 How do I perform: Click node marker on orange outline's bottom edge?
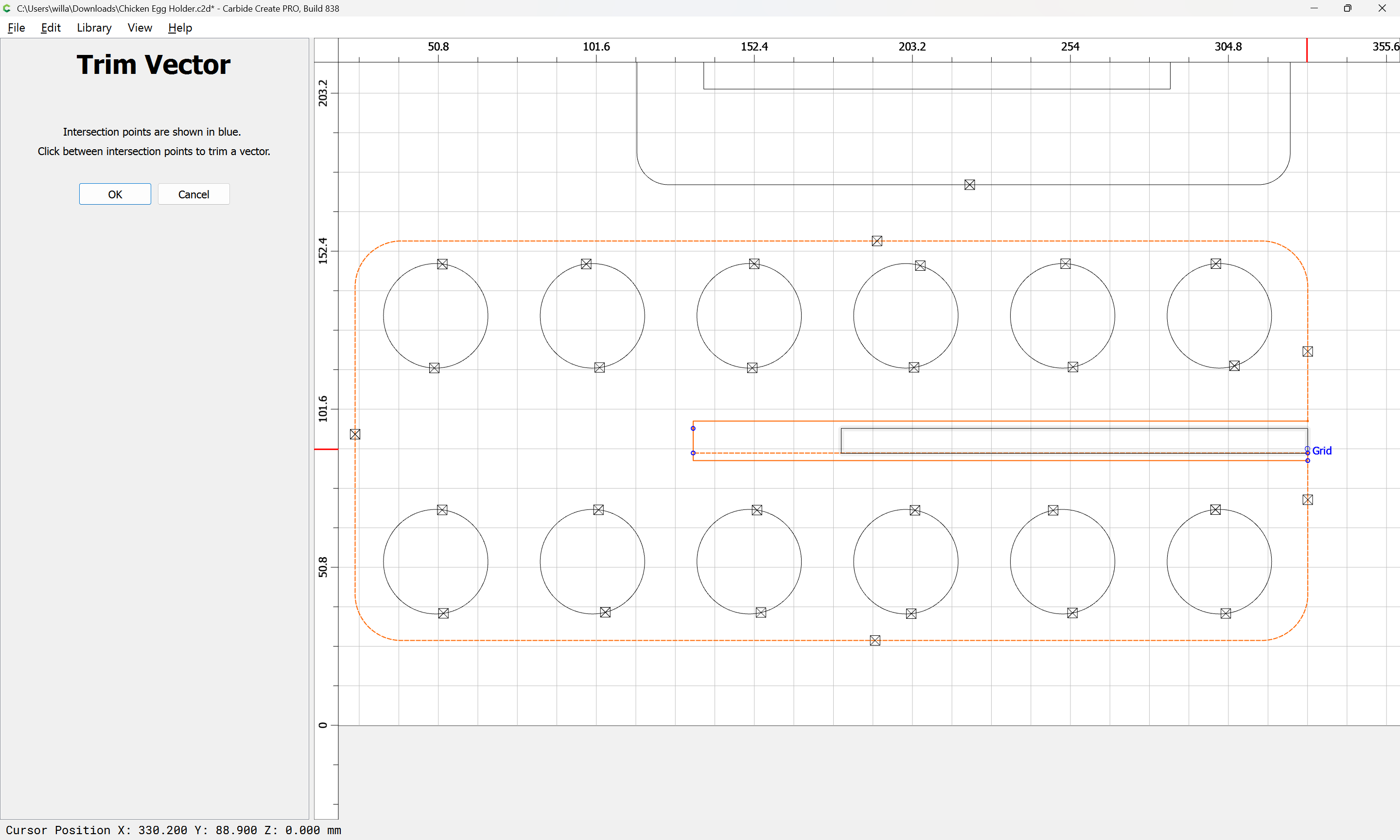point(875,640)
